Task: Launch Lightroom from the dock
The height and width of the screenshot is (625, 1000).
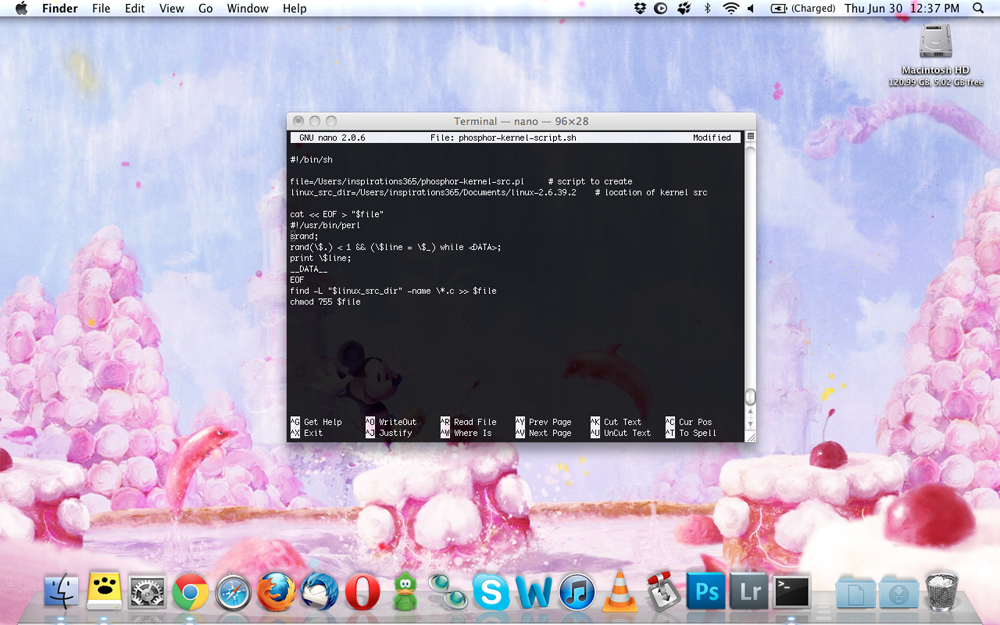Action: 749,591
